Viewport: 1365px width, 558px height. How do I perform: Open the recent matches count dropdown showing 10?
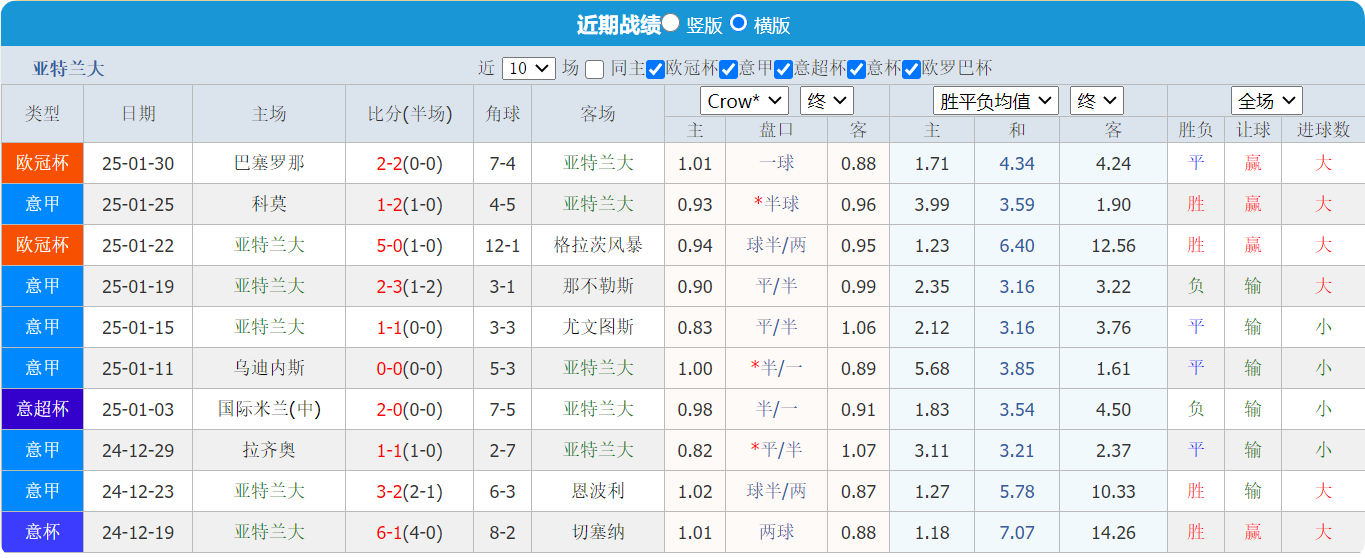pyautogui.click(x=529, y=69)
